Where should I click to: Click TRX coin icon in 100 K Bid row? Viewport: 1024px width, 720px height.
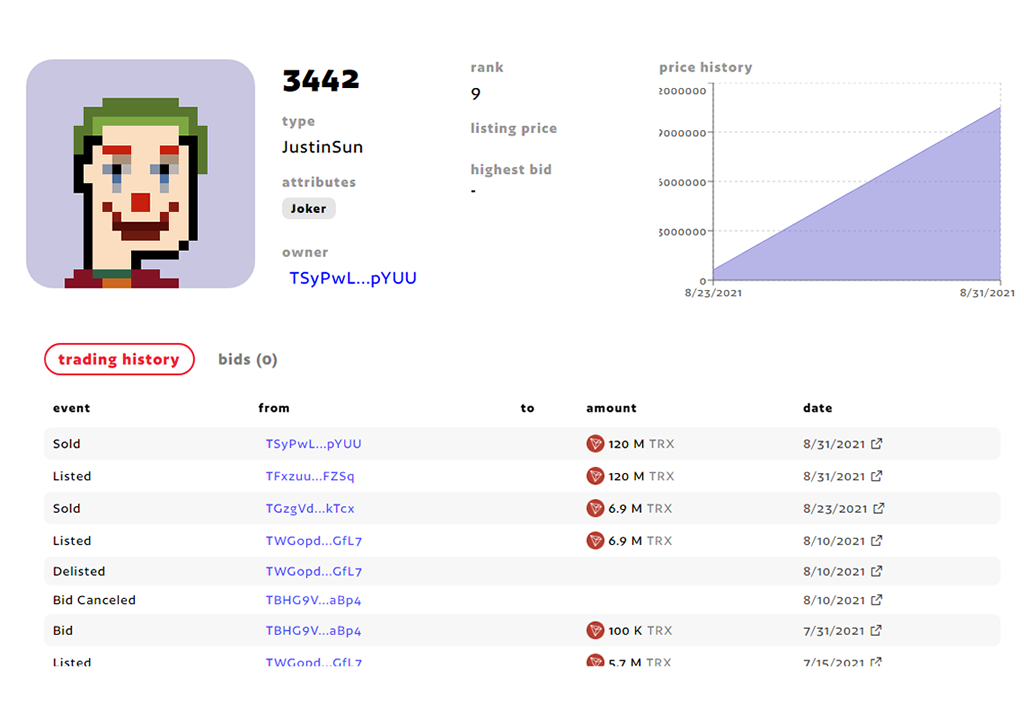pos(595,631)
